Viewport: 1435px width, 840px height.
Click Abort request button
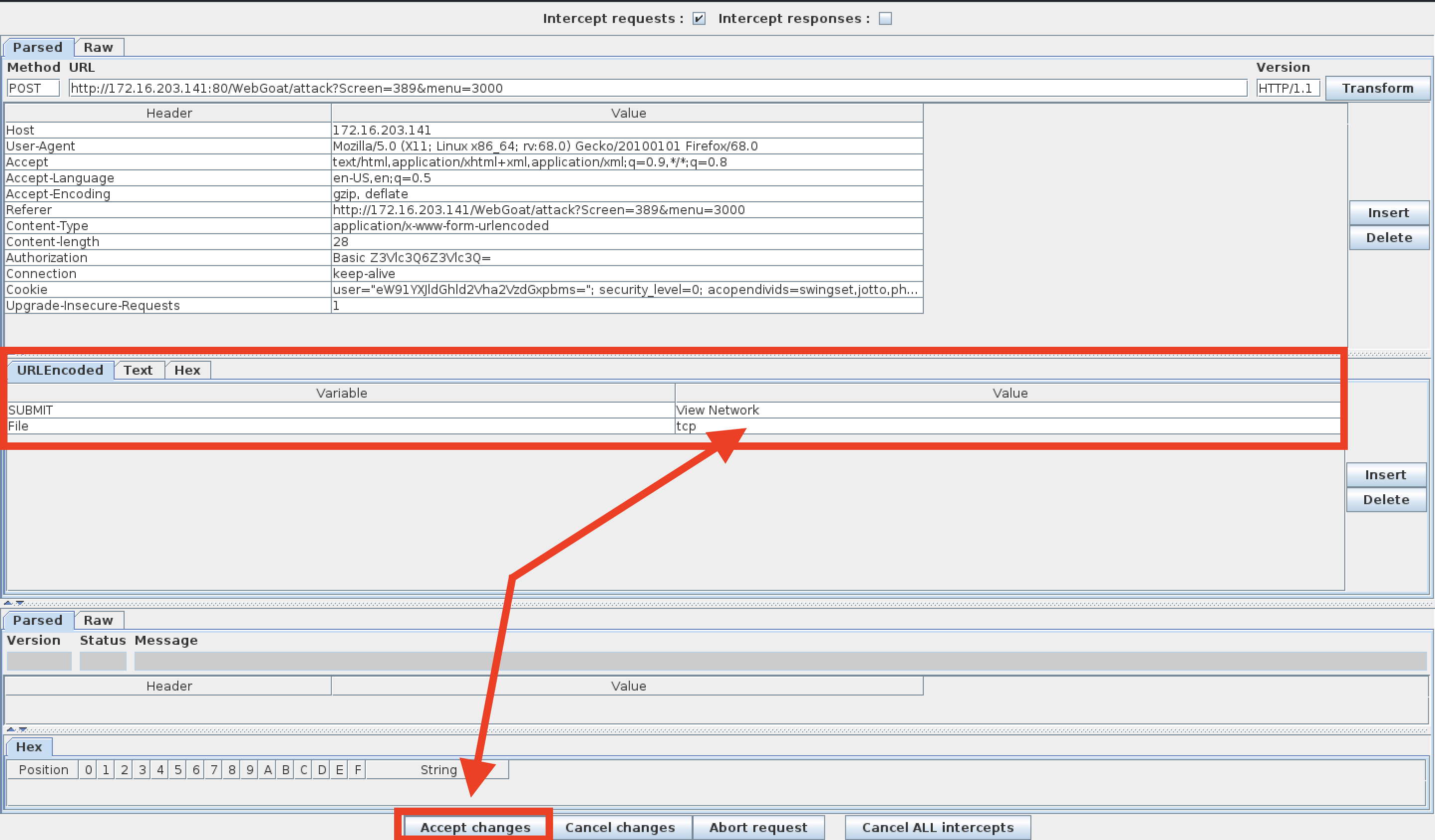pos(758,827)
